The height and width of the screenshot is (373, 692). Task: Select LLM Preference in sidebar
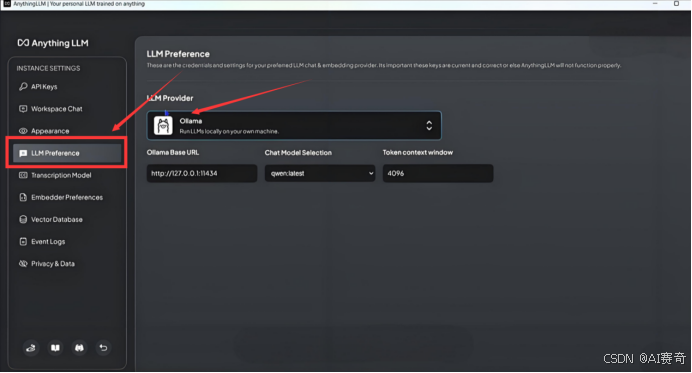click(x=67, y=153)
